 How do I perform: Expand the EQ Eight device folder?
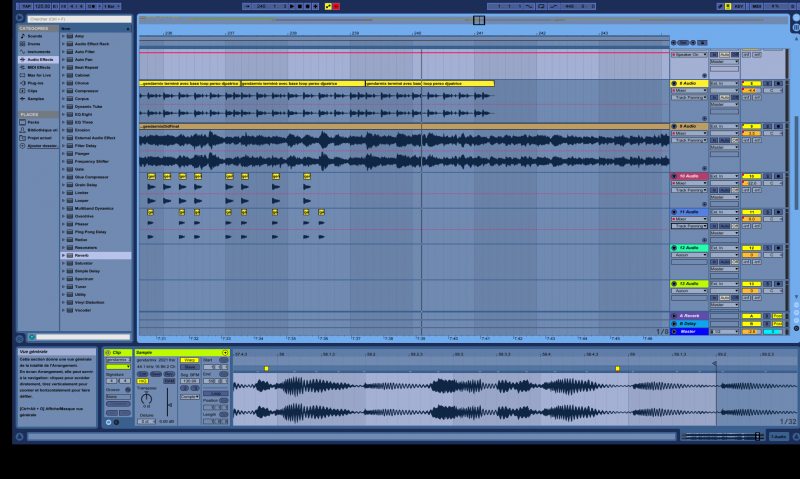[x=64, y=115]
